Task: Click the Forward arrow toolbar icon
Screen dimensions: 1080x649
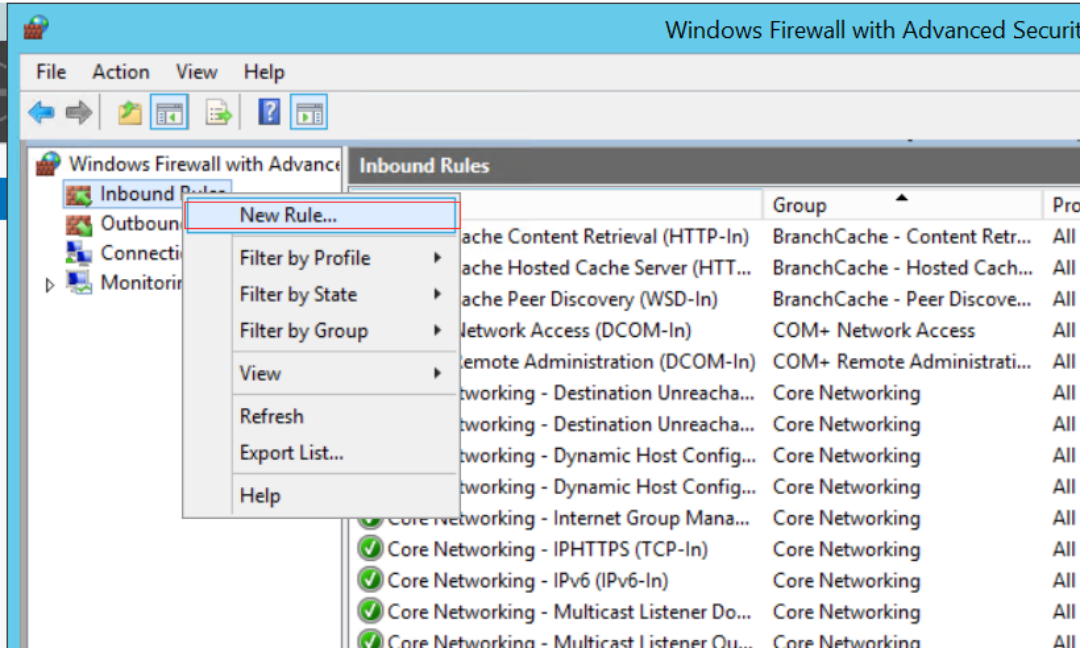Action: click(x=79, y=112)
